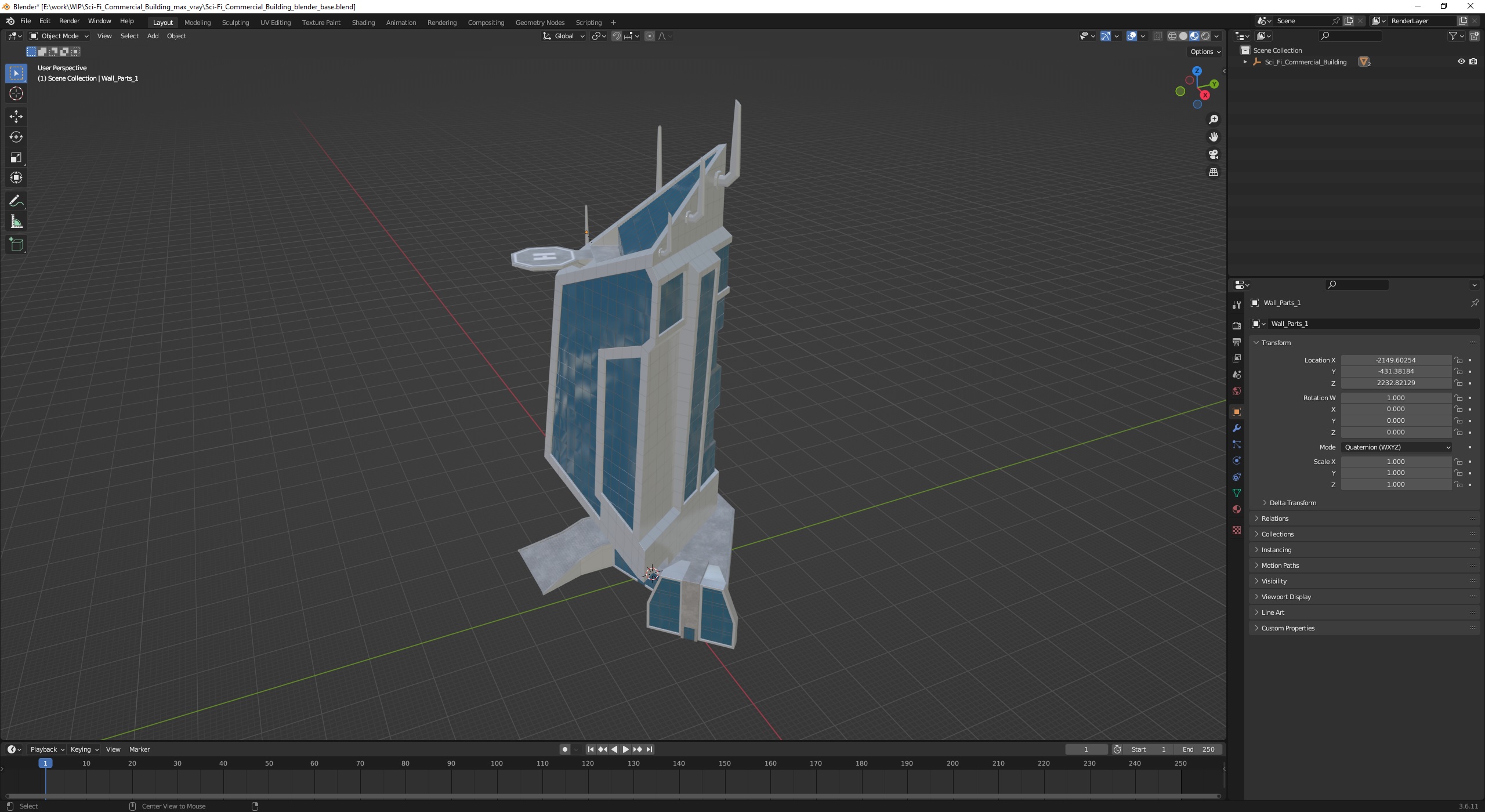This screenshot has height=812, width=1485.
Task: Open the viewport Object menu
Action: click(176, 36)
